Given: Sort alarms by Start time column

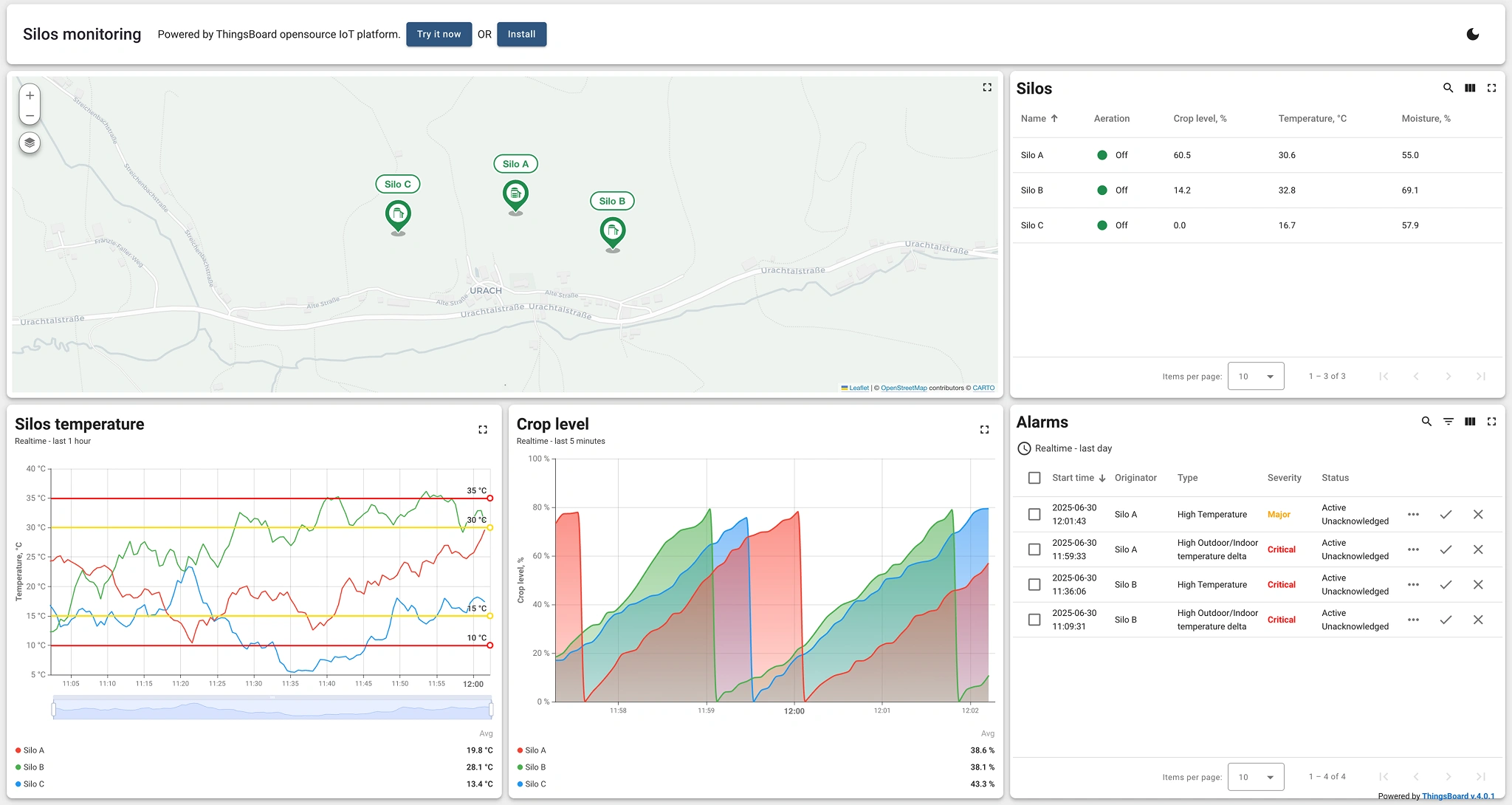Looking at the screenshot, I should 1074,478.
